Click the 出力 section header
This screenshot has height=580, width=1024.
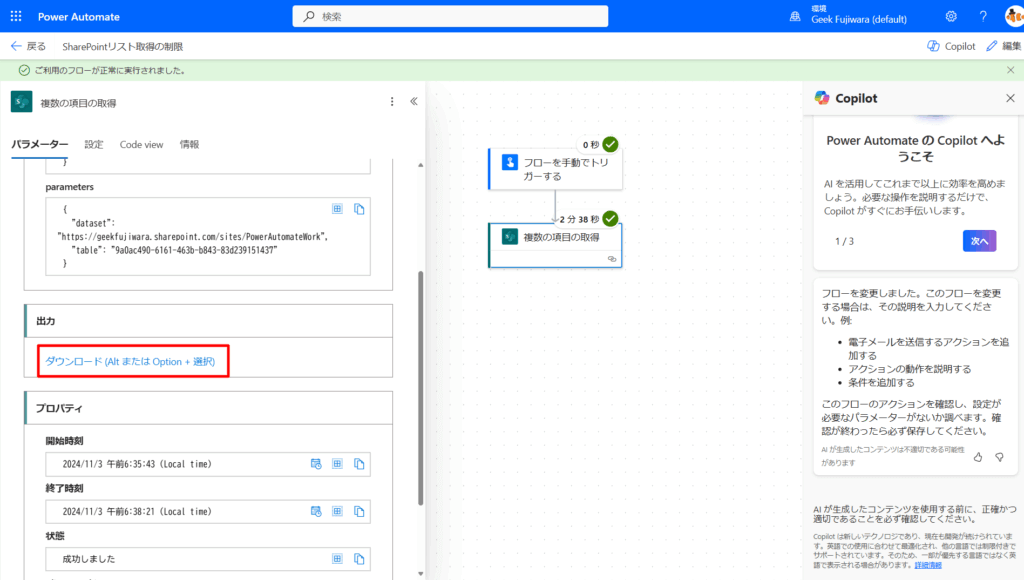click(209, 321)
